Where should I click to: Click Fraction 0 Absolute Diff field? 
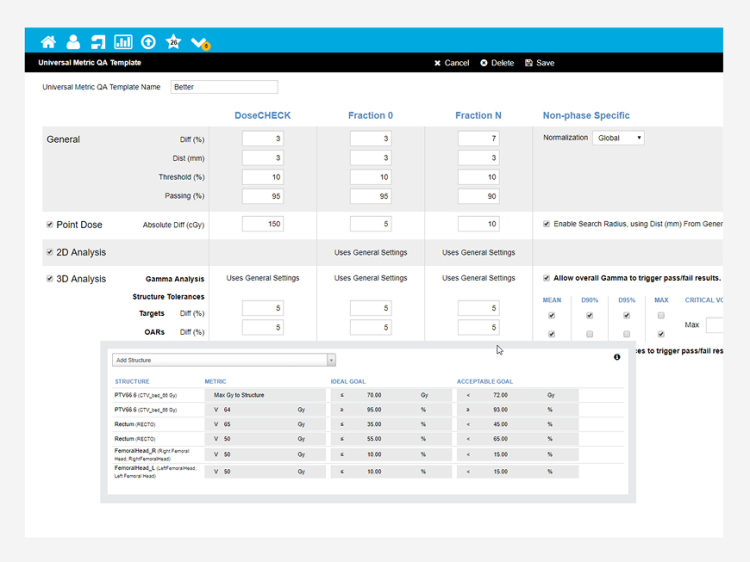coord(371,224)
